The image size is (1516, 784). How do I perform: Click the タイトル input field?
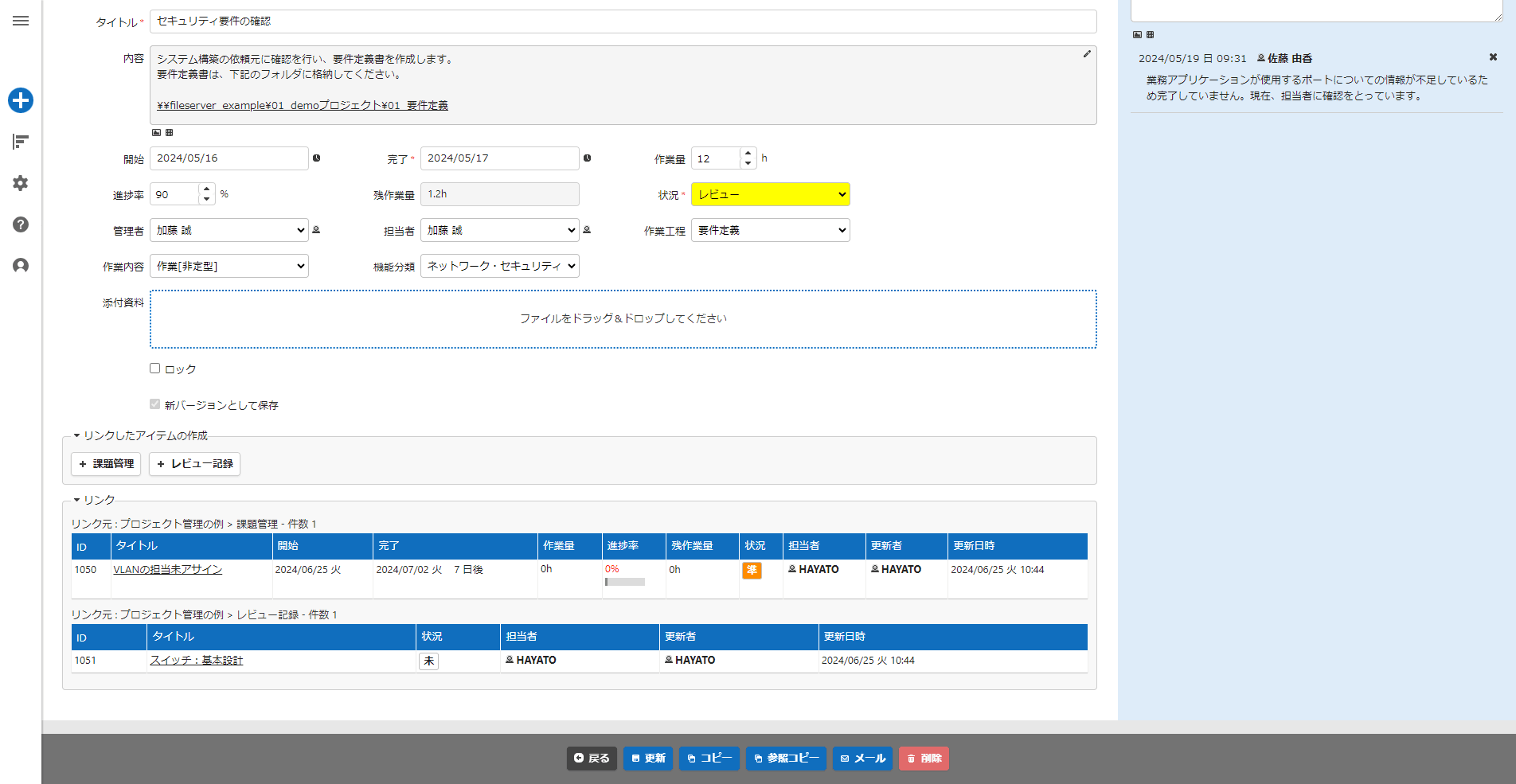point(623,21)
